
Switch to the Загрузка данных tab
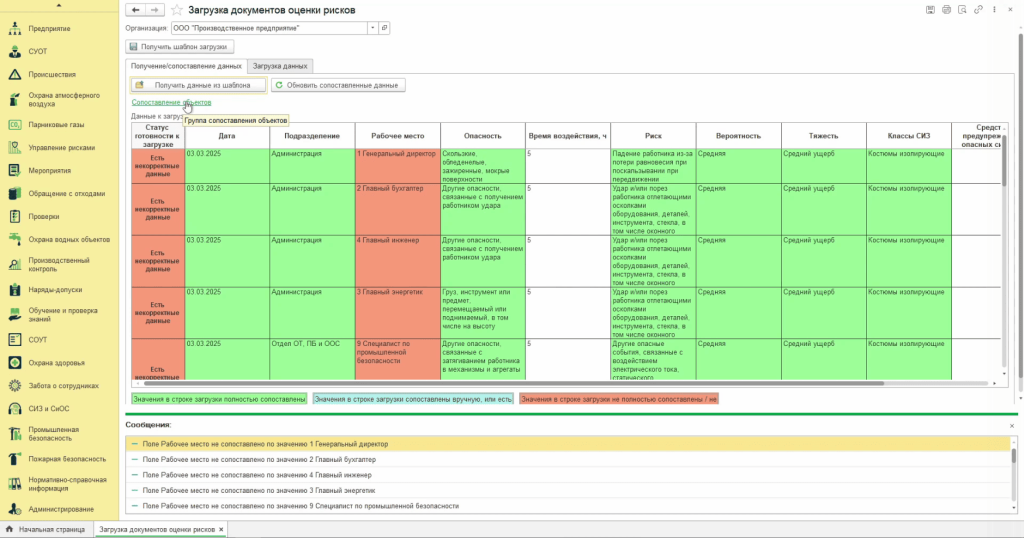point(280,66)
